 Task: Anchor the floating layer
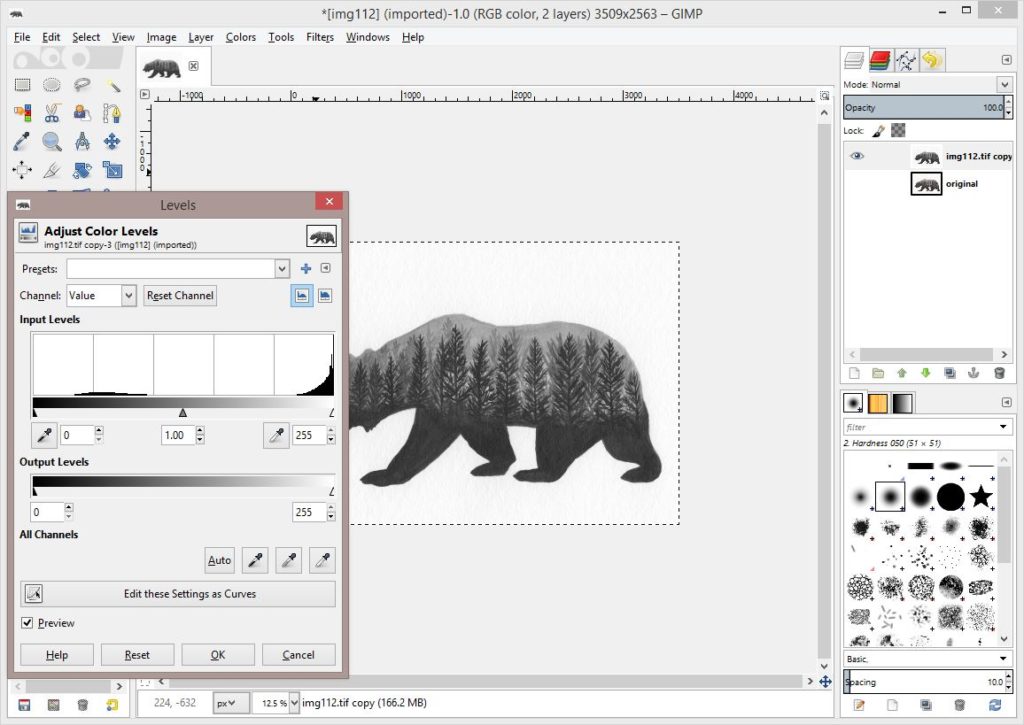click(973, 373)
